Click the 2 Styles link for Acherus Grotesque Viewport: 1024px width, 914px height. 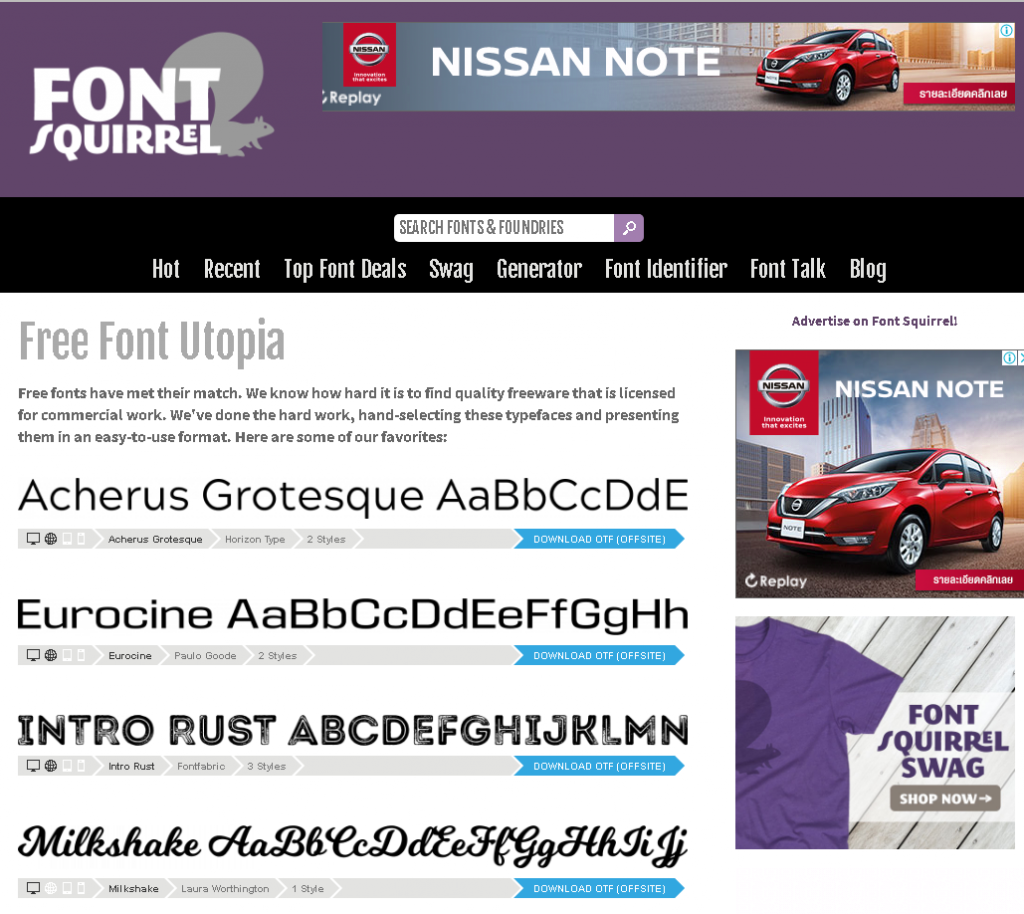(x=326, y=539)
